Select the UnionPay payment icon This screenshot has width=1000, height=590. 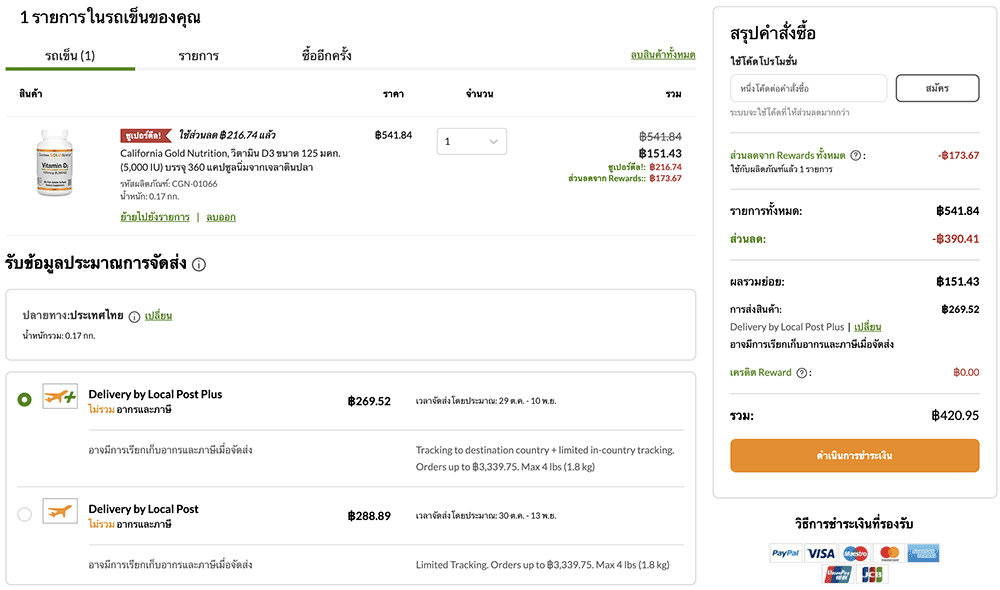[x=838, y=574]
